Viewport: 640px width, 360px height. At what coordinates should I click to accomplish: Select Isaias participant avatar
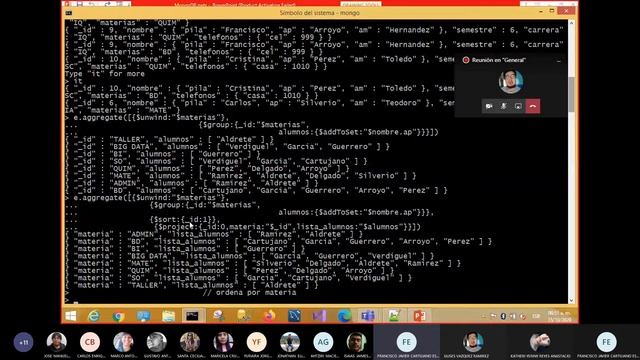[x=356, y=342]
